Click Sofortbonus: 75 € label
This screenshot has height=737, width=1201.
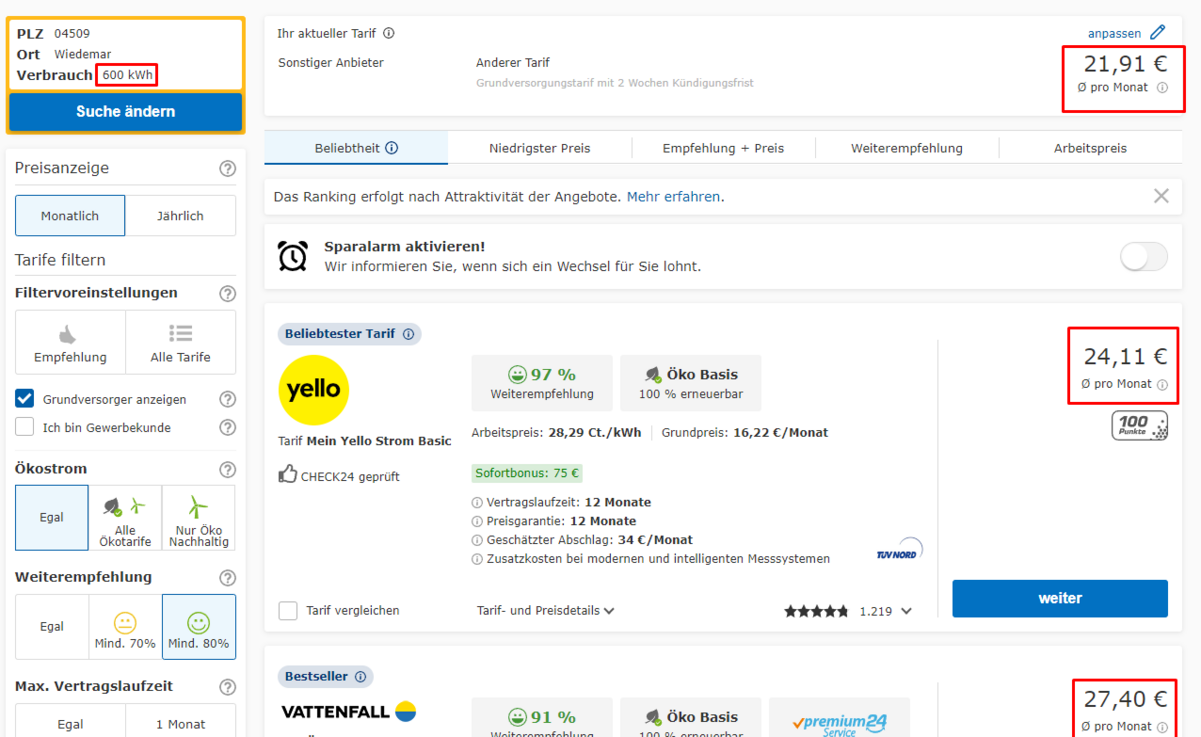[528, 474]
